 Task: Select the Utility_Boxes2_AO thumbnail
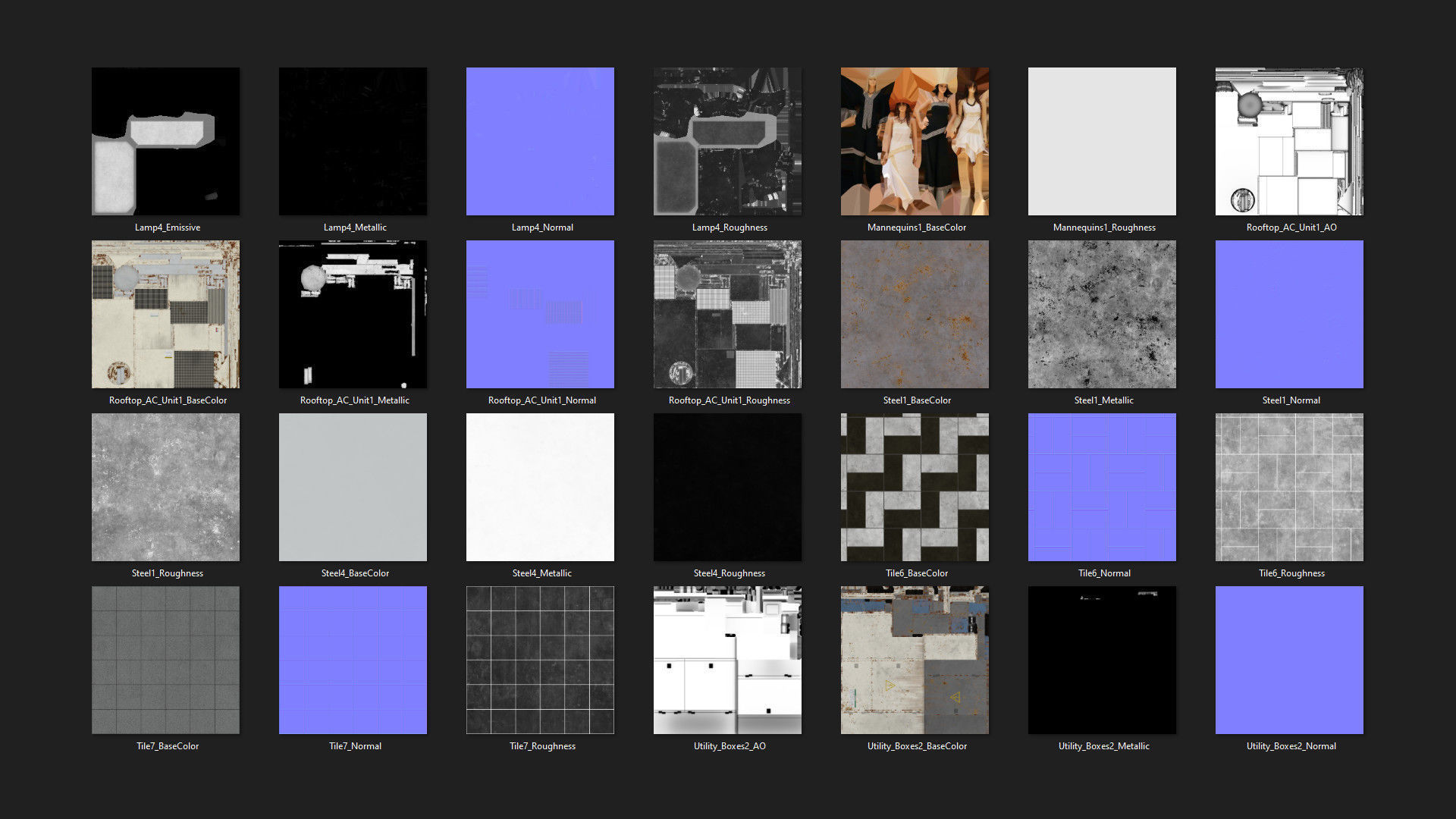pos(727,660)
